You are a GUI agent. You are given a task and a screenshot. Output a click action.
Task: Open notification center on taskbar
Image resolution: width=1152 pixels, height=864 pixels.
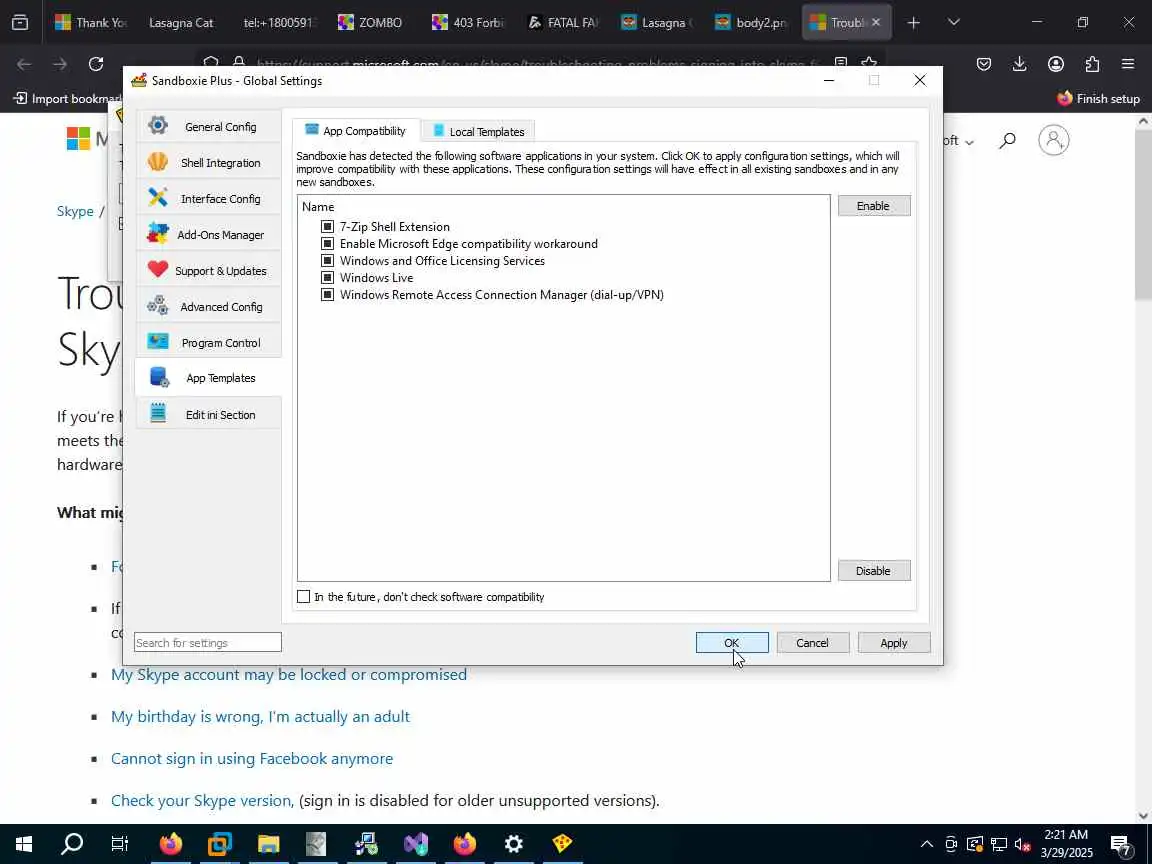click(x=1121, y=844)
